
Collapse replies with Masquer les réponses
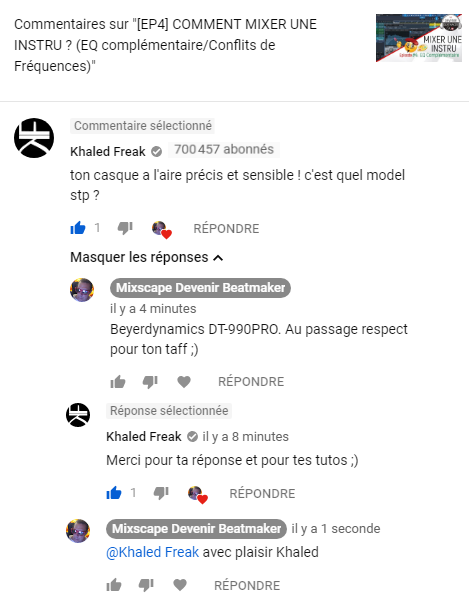pyautogui.click(x=147, y=257)
